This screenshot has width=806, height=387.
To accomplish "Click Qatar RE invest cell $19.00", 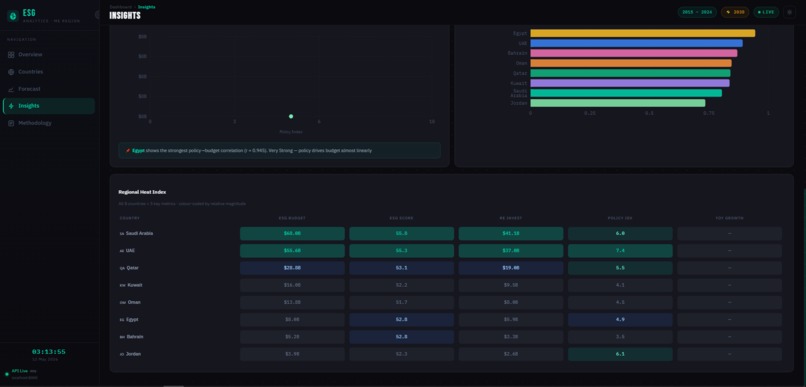I will click(511, 268).
